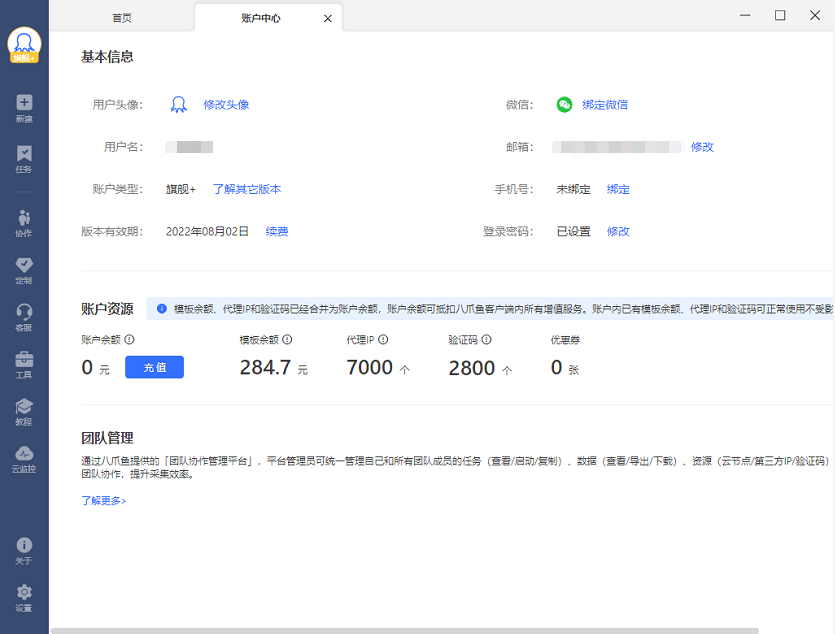
Task: Click the 团队管理 section heading
Action: point(107,438)
